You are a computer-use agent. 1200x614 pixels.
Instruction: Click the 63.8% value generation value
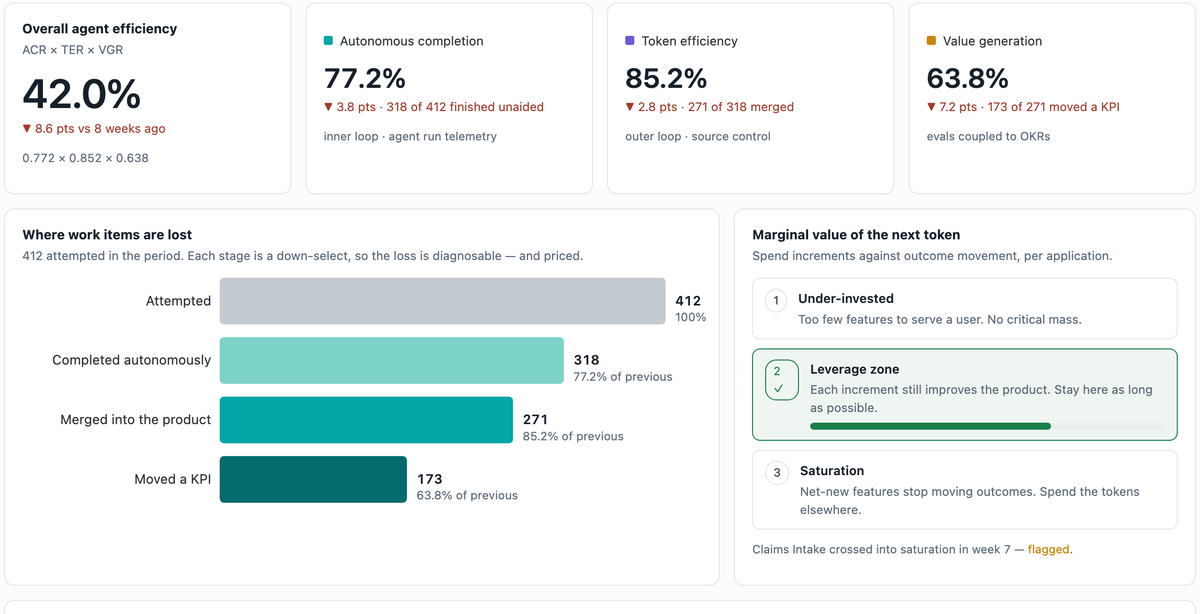click(x=968, y=78)
